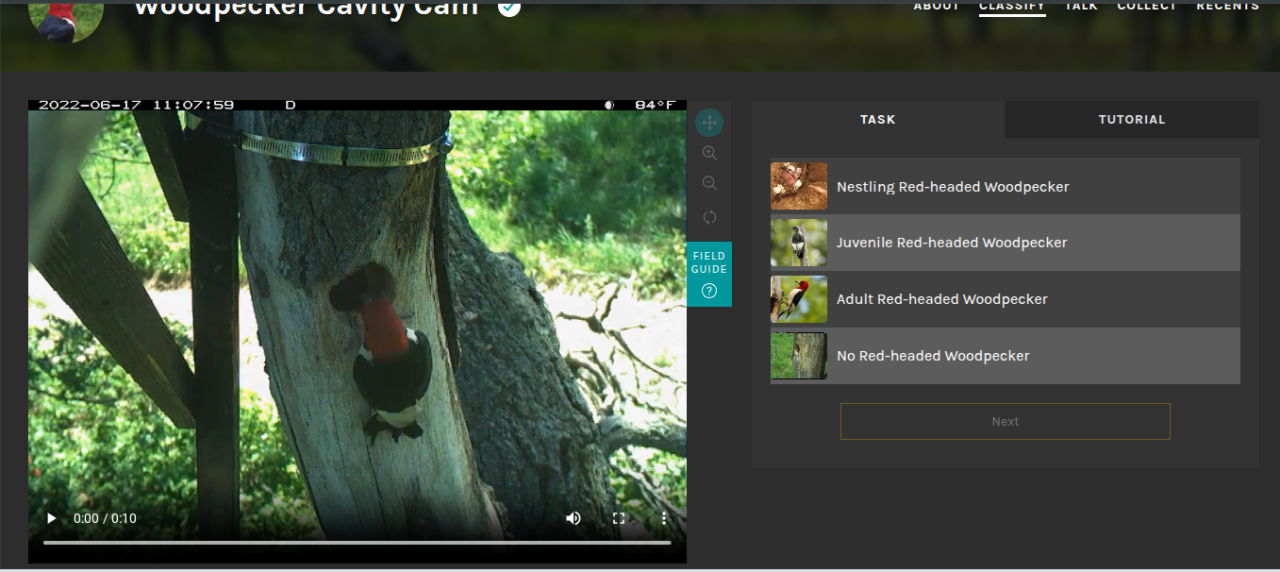Click the empty tree cavity thumbnail

pyautogui.click(x=799, y=355)
